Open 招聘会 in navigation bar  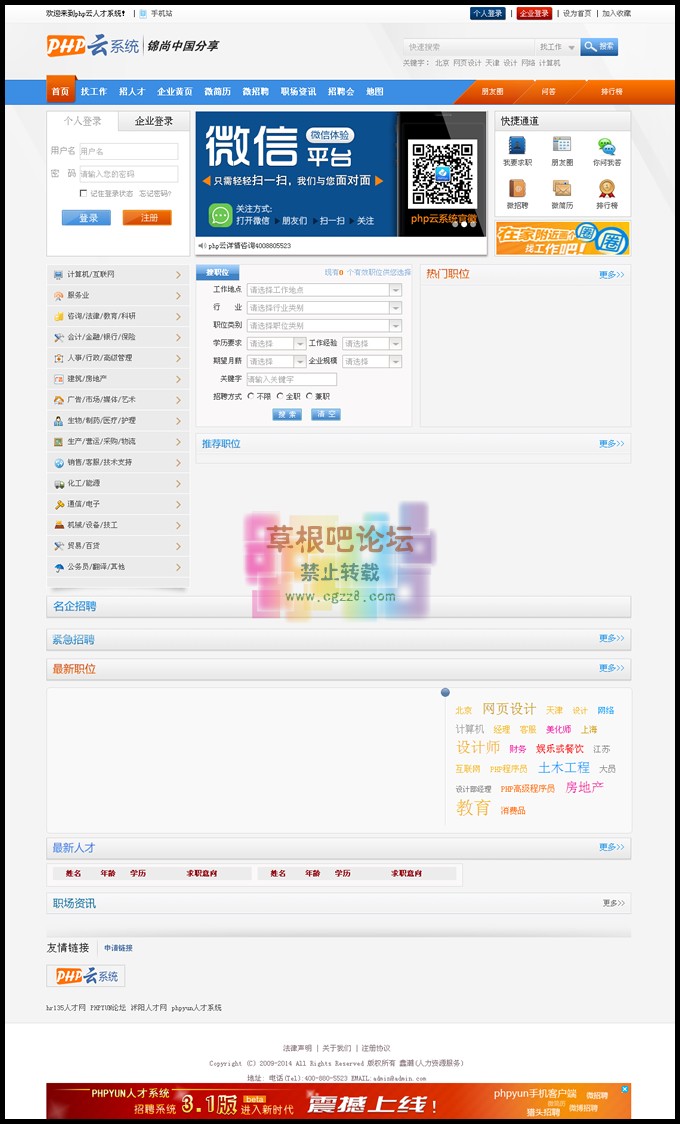[341, 91]
